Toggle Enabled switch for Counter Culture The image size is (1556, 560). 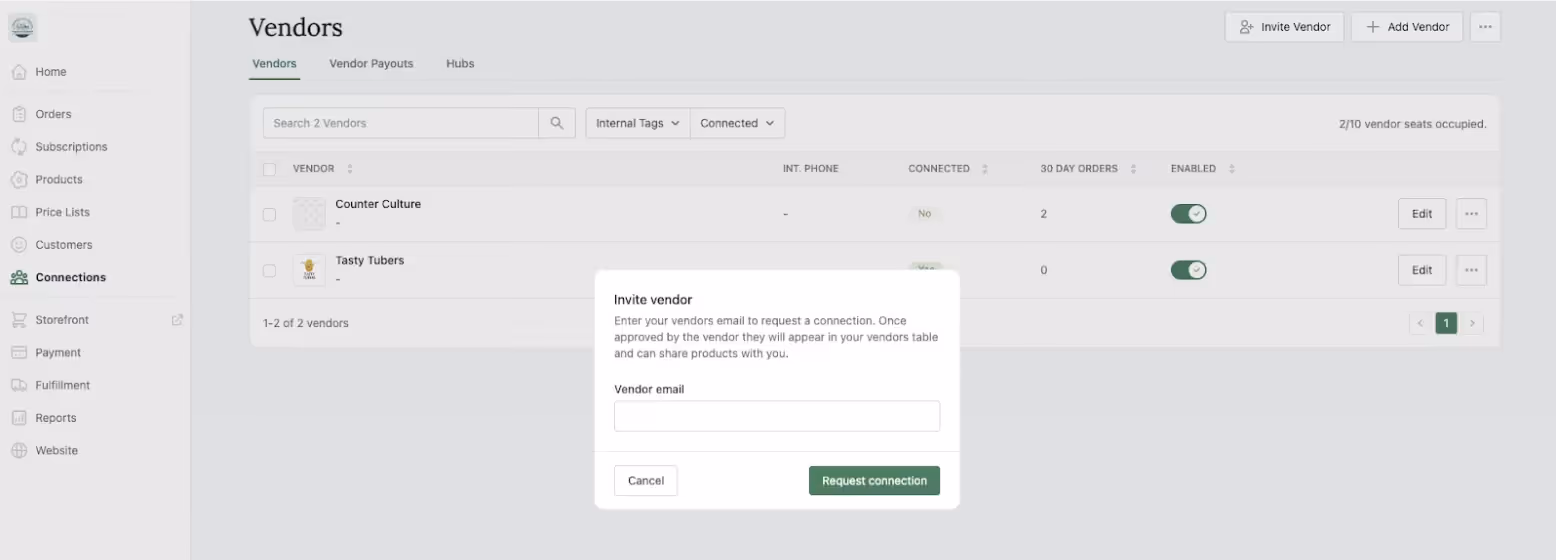[x=1189, y=214]
